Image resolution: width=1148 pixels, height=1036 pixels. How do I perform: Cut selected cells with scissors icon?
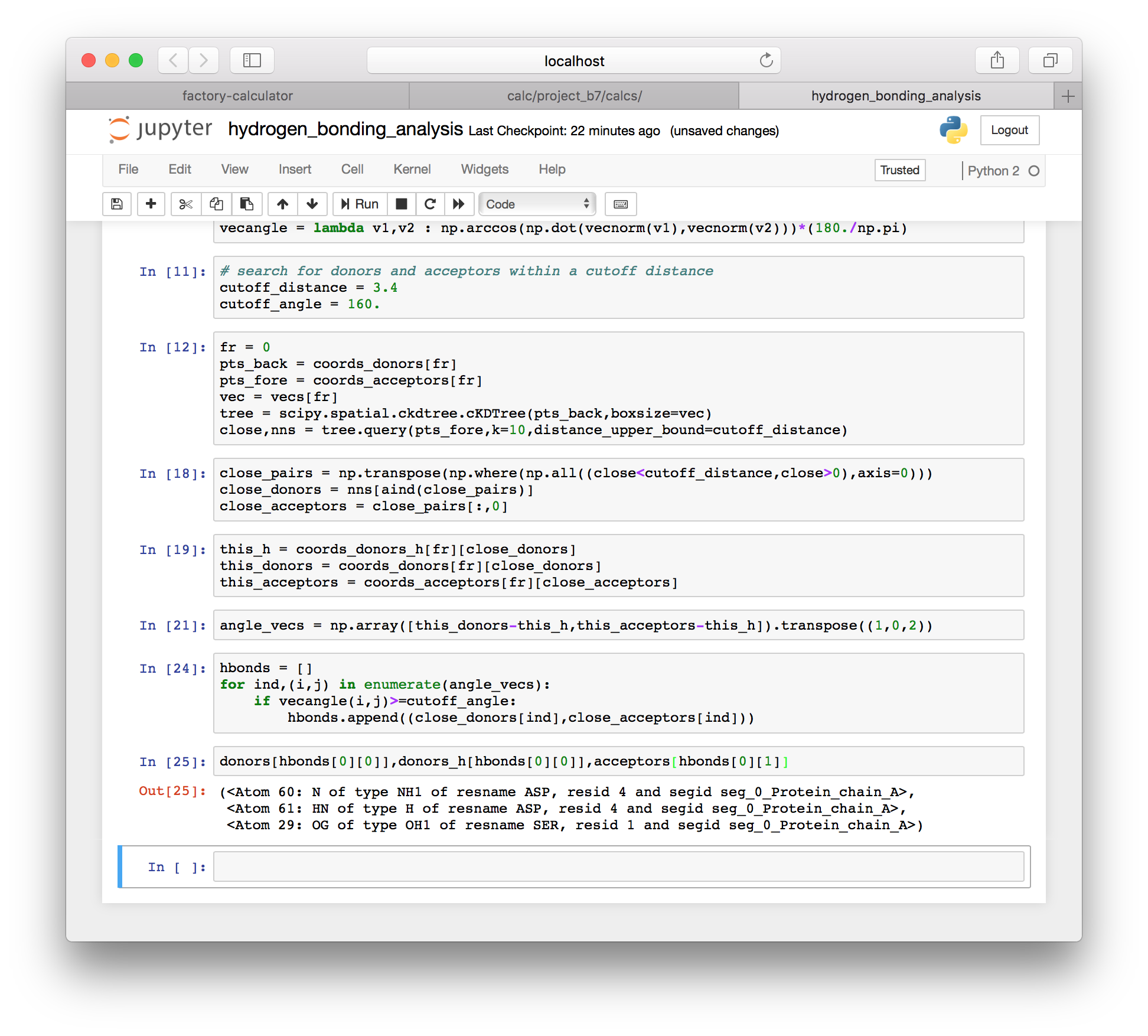tap(186, 204)
